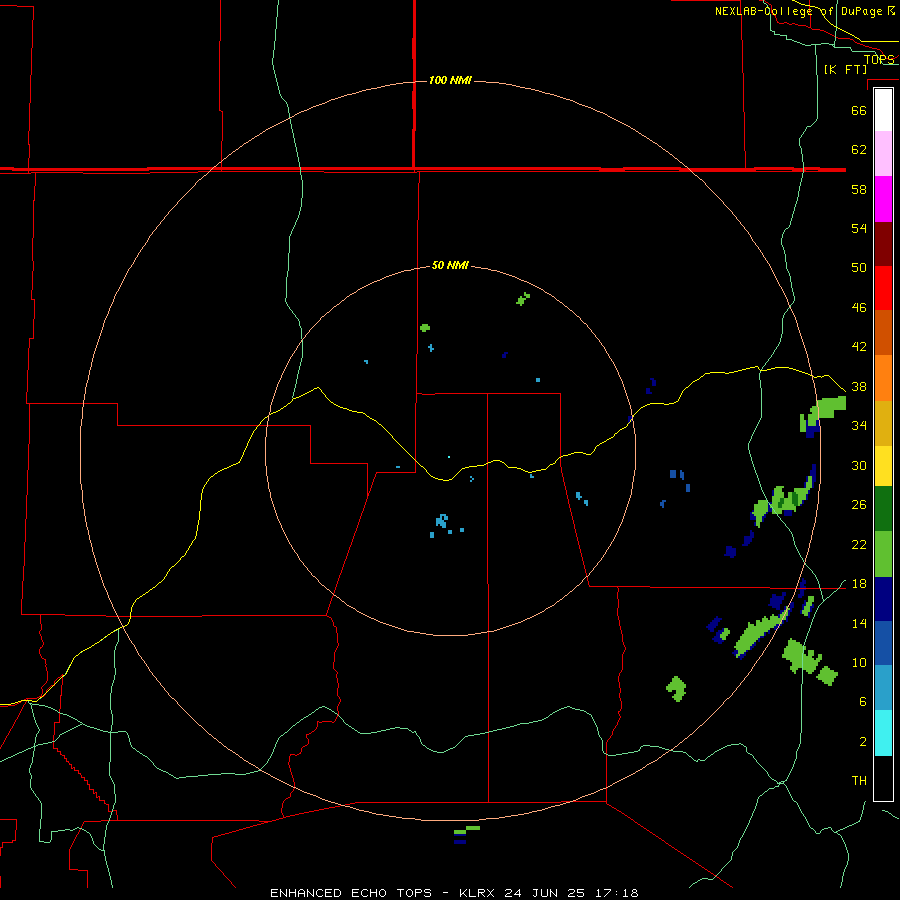The height and width of the screenshot is (900, 900).
Task: Click the "[K FT]" units label
Action: pos(845,69)
